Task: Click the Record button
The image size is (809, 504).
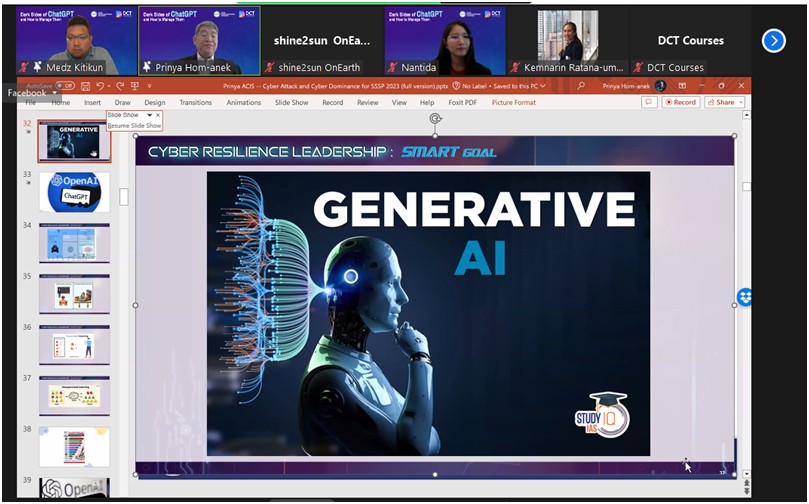Action: point(680,102)
